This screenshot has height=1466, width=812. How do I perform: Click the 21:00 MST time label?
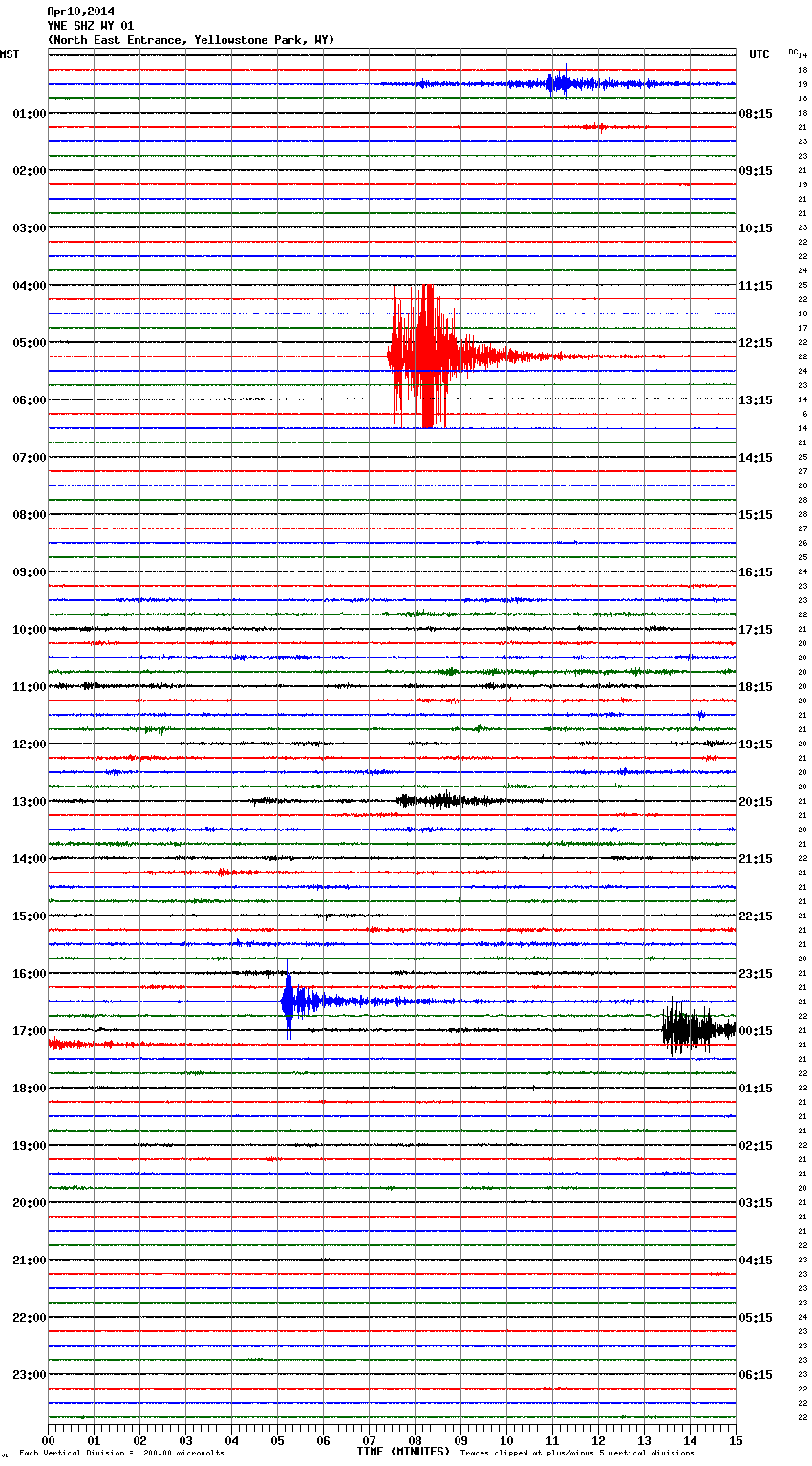[x=30, y=1261]
